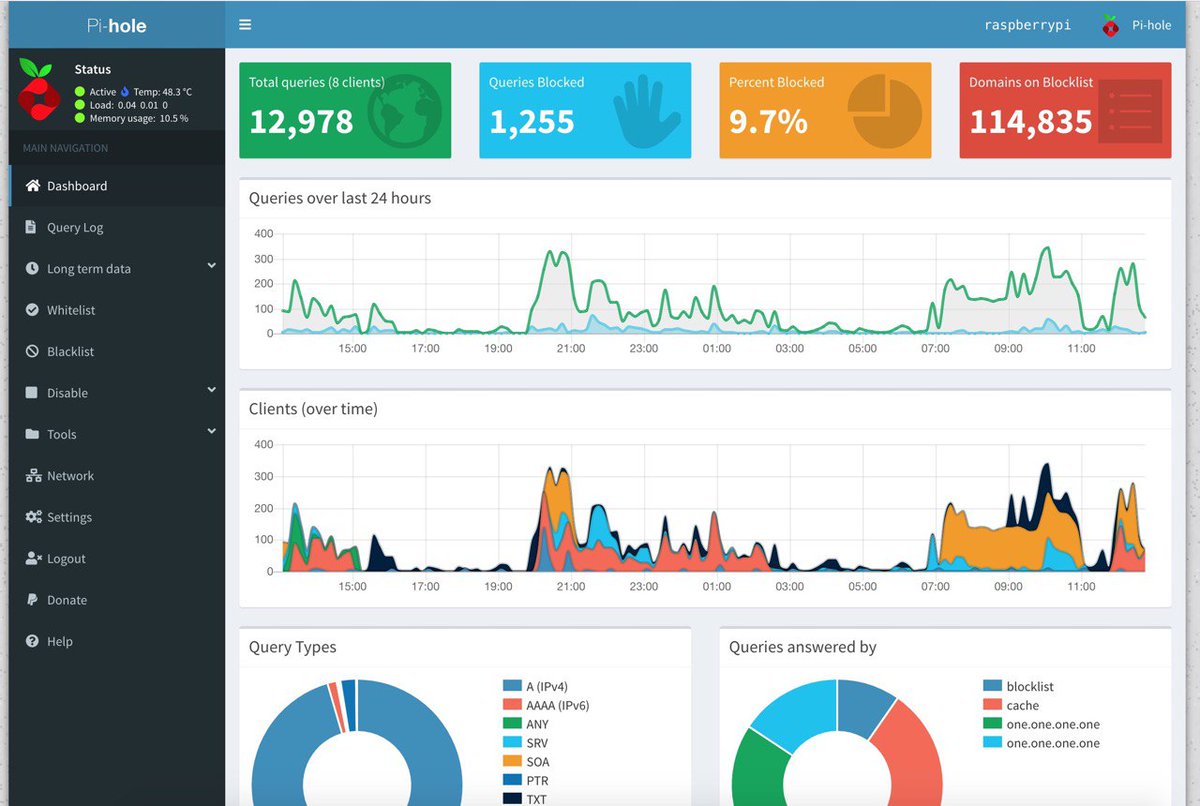Click the 114,835 blocklist domains number
The image size is (1200, 806).
[x=1031, y=122]
